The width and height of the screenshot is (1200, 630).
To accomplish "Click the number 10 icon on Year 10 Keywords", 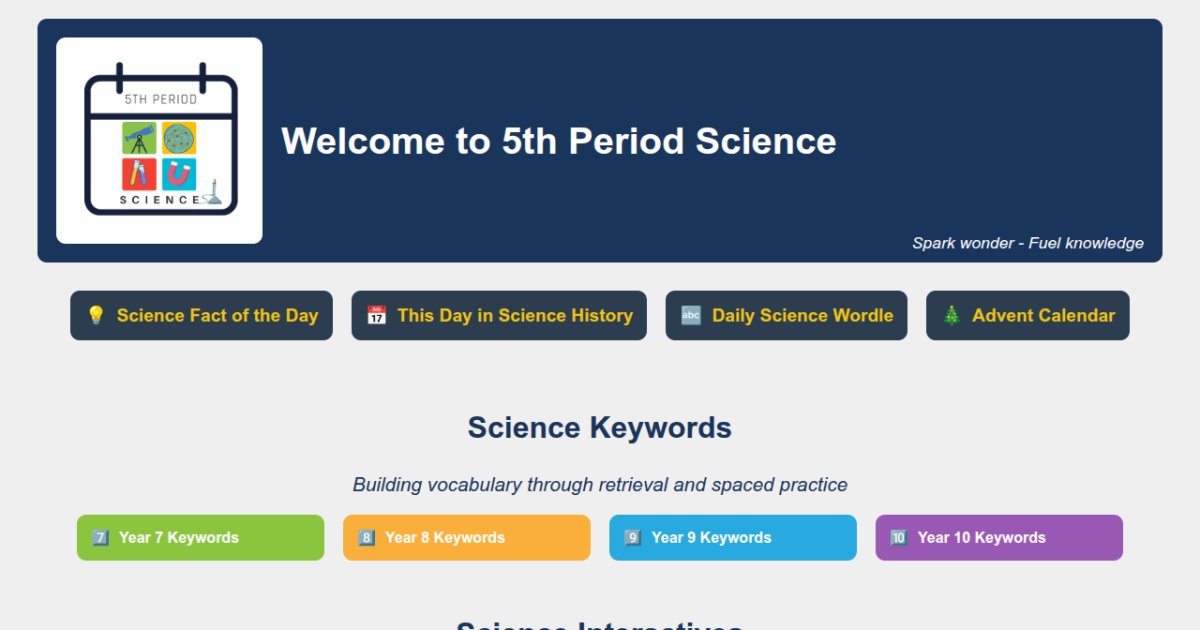I will 899,537.
